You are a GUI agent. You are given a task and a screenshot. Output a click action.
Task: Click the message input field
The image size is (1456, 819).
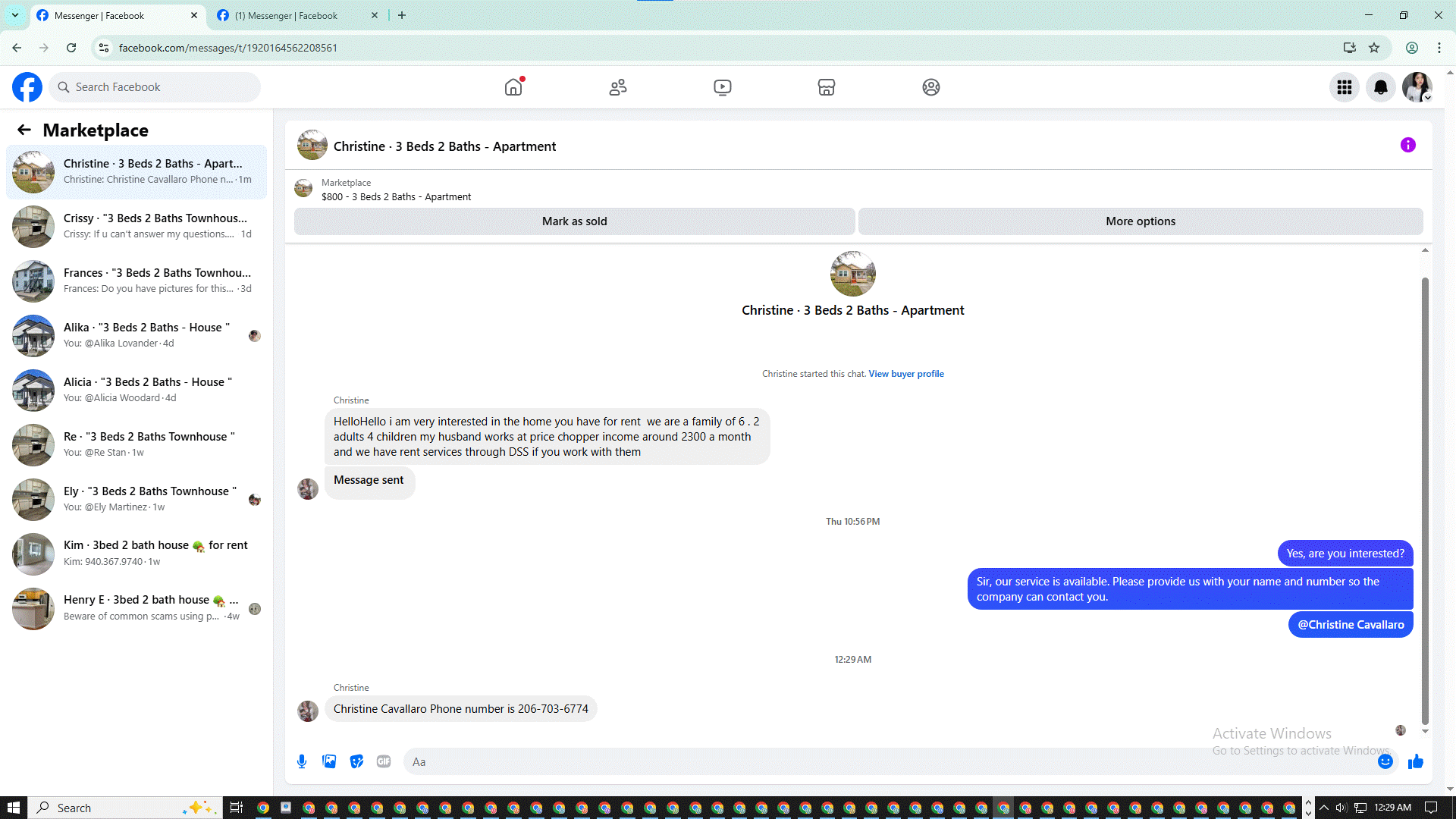891,761
